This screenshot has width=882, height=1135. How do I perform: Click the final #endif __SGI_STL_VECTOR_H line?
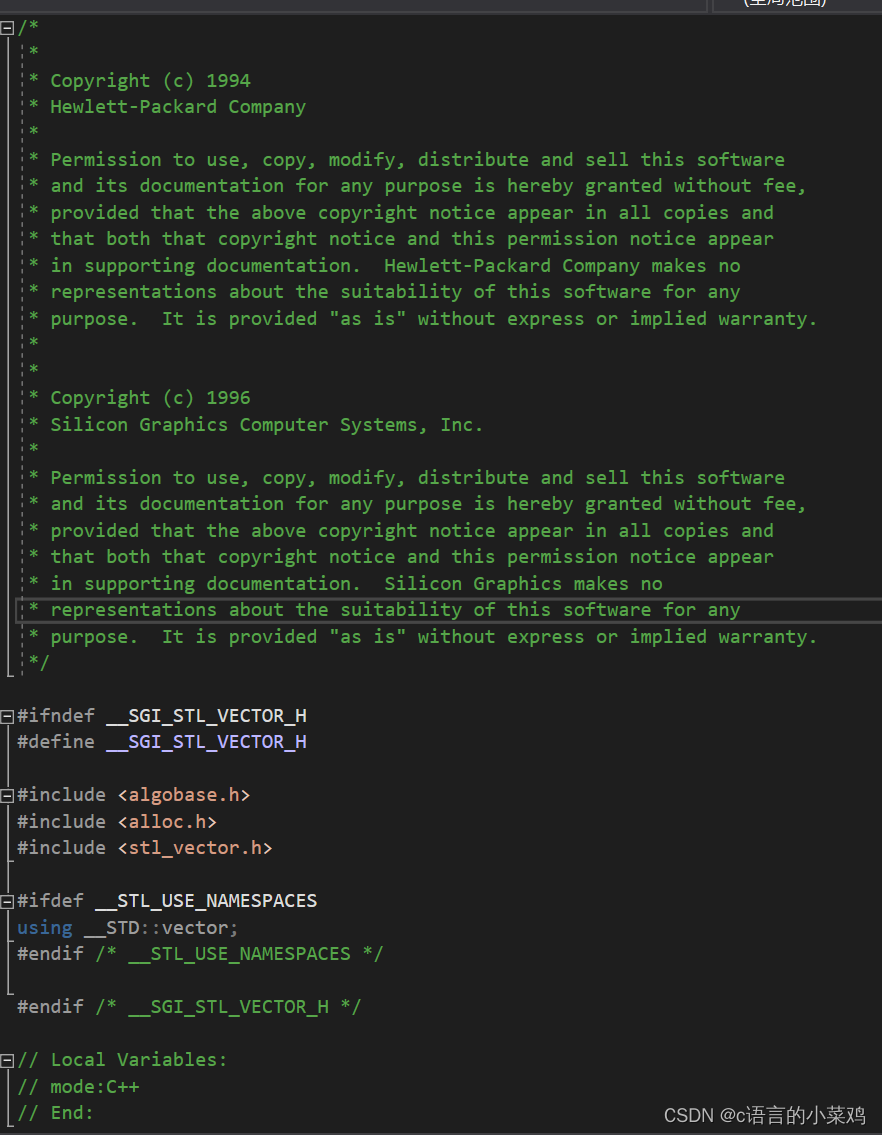point(190,1007)
